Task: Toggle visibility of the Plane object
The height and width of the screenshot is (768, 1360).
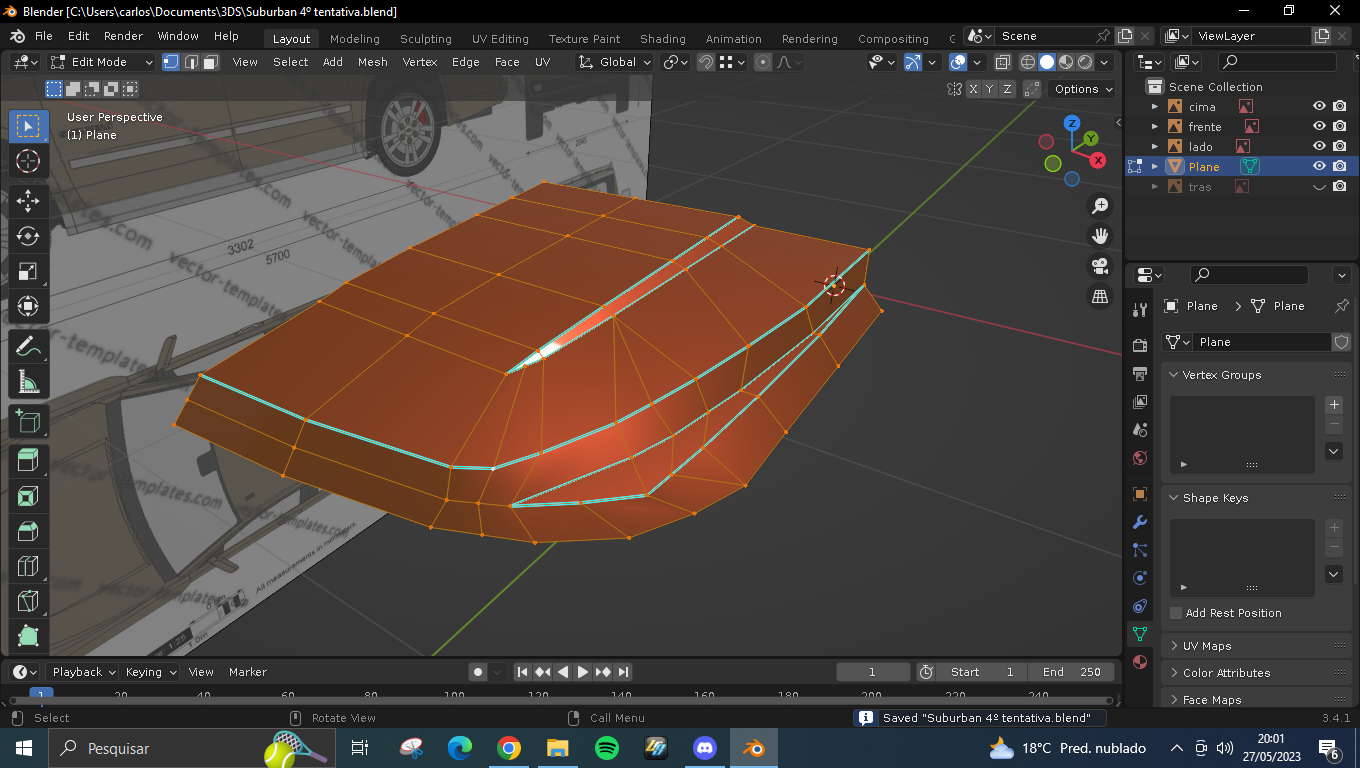Action: click(x=1319, y=167)
